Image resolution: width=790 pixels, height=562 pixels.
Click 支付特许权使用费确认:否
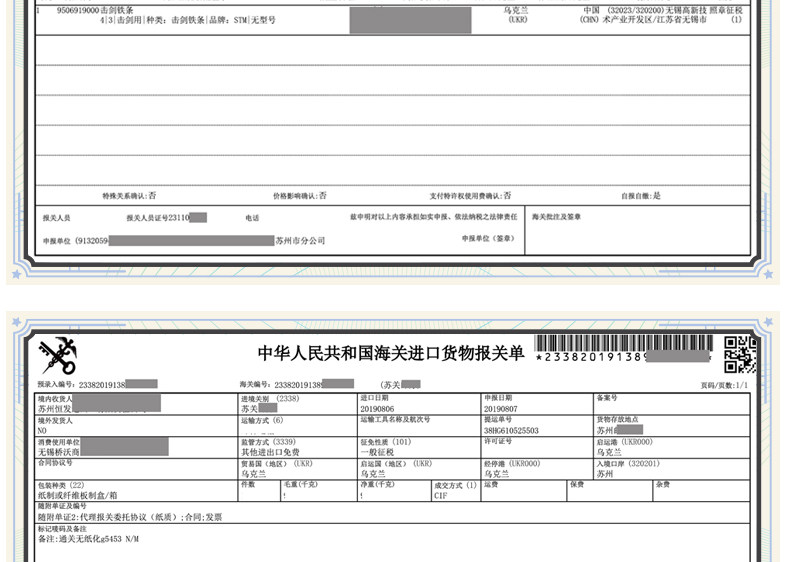click(x=470, y=196)
